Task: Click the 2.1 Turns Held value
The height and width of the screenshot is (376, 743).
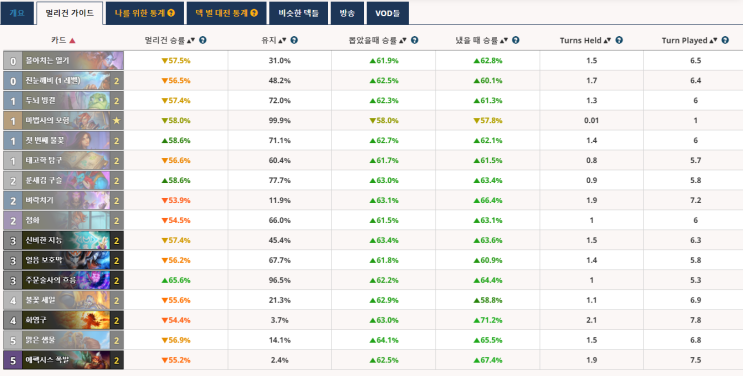Action: [591, 320]
